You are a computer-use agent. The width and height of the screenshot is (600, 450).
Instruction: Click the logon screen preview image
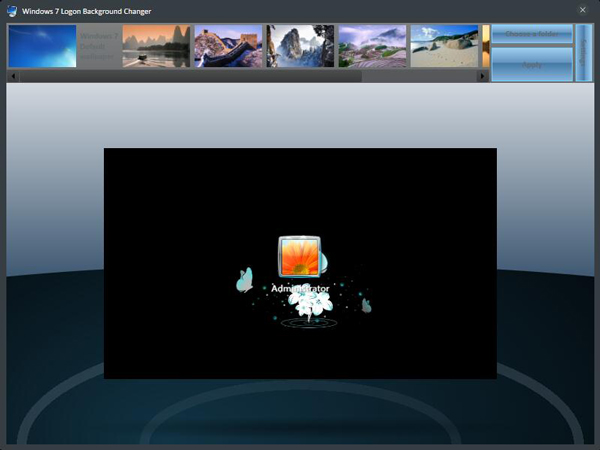[x=300, y=263]
